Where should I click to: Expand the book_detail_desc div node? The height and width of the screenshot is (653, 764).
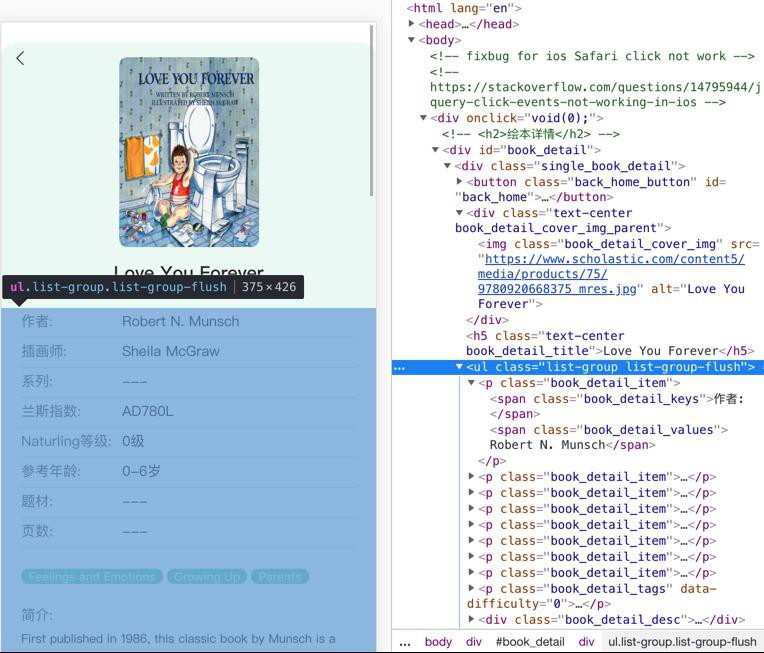pyautogui.click(x=471, y=619)
